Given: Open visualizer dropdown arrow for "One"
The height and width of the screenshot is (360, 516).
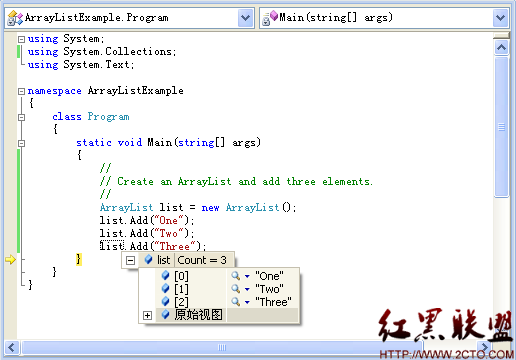Looking at the screenshot, I should point(247,276).
